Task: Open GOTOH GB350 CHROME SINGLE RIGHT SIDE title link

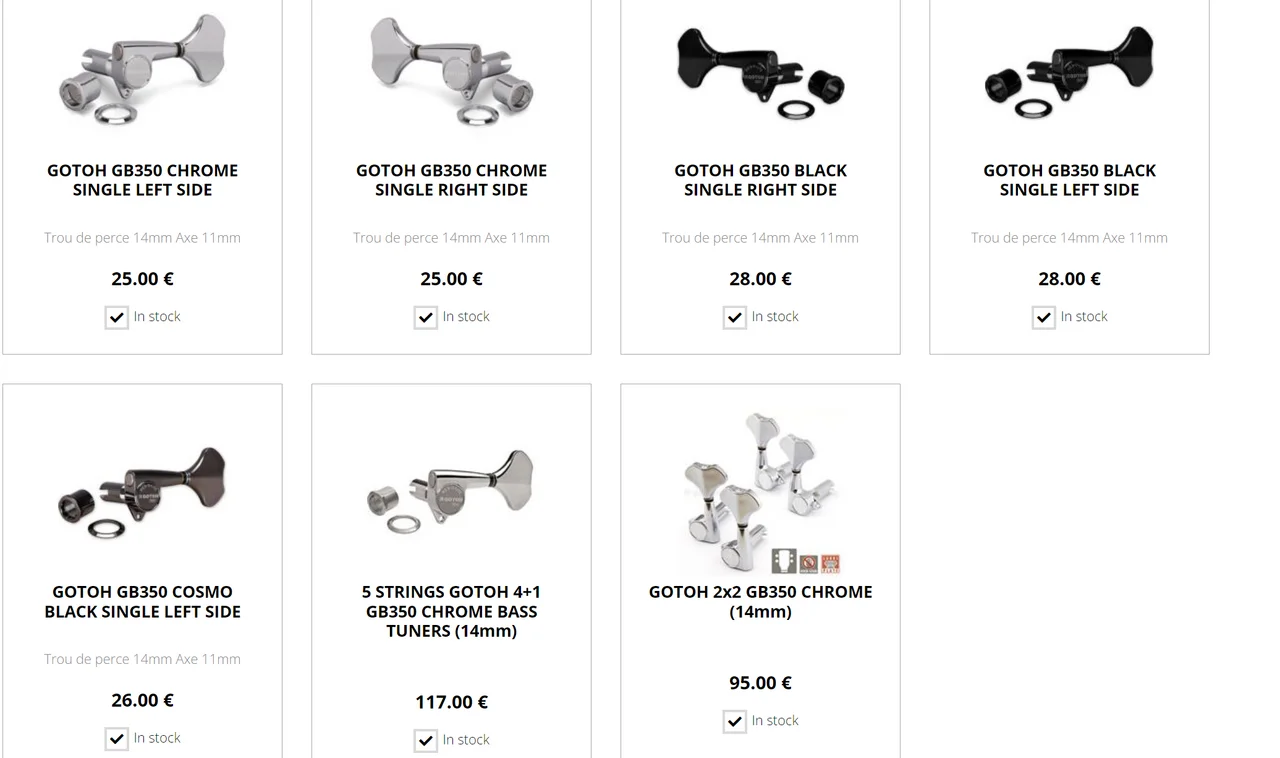Action: tap(451, 180)
